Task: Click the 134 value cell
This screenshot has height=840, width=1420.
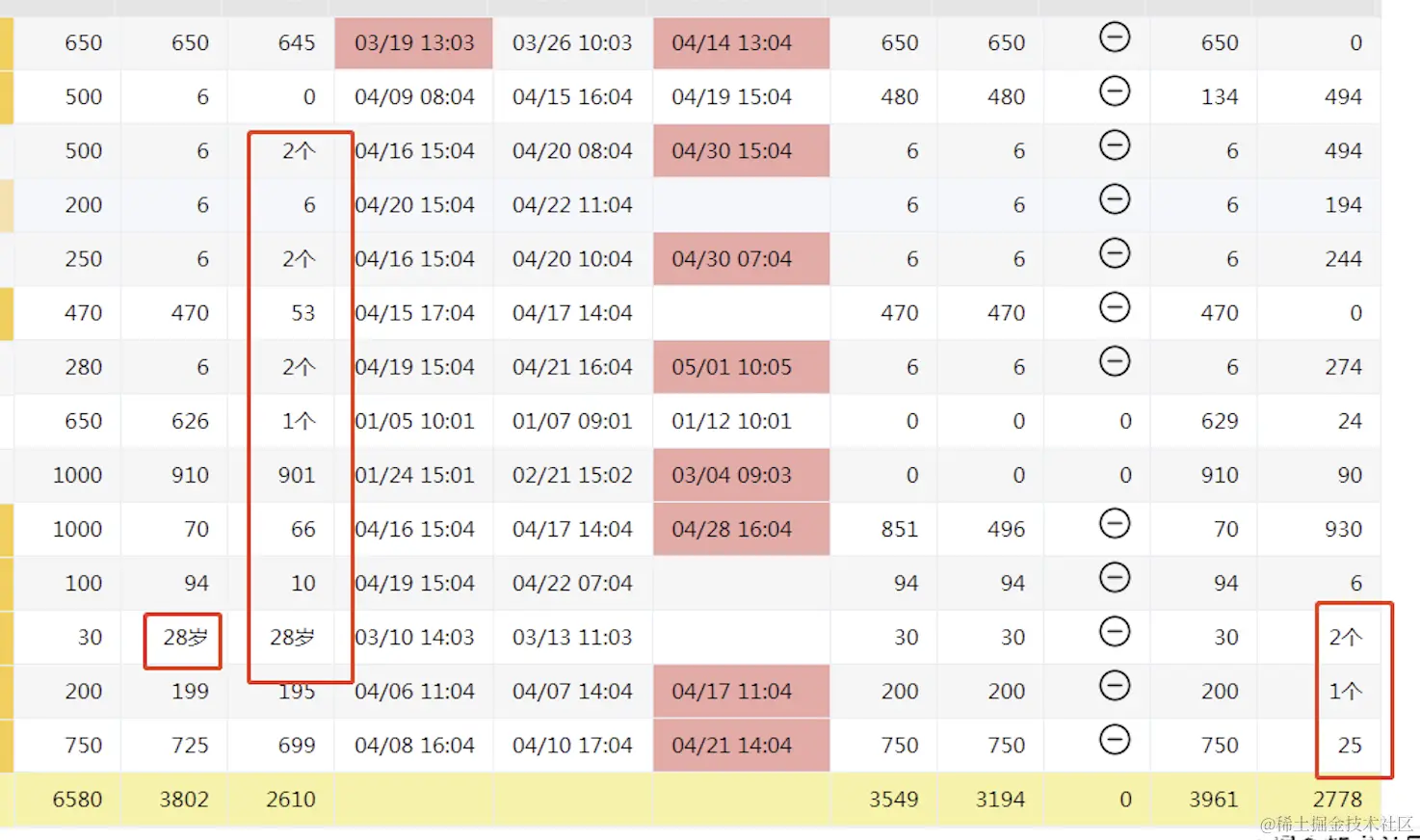Action: pyautogui.click(x=1203, y=97)
